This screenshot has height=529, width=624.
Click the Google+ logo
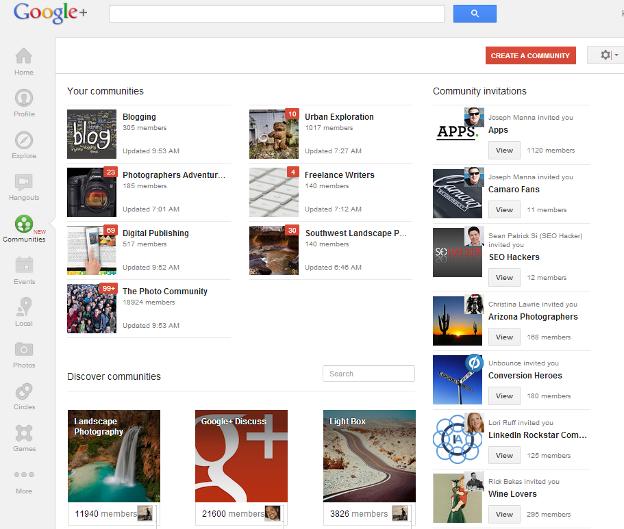50,14
